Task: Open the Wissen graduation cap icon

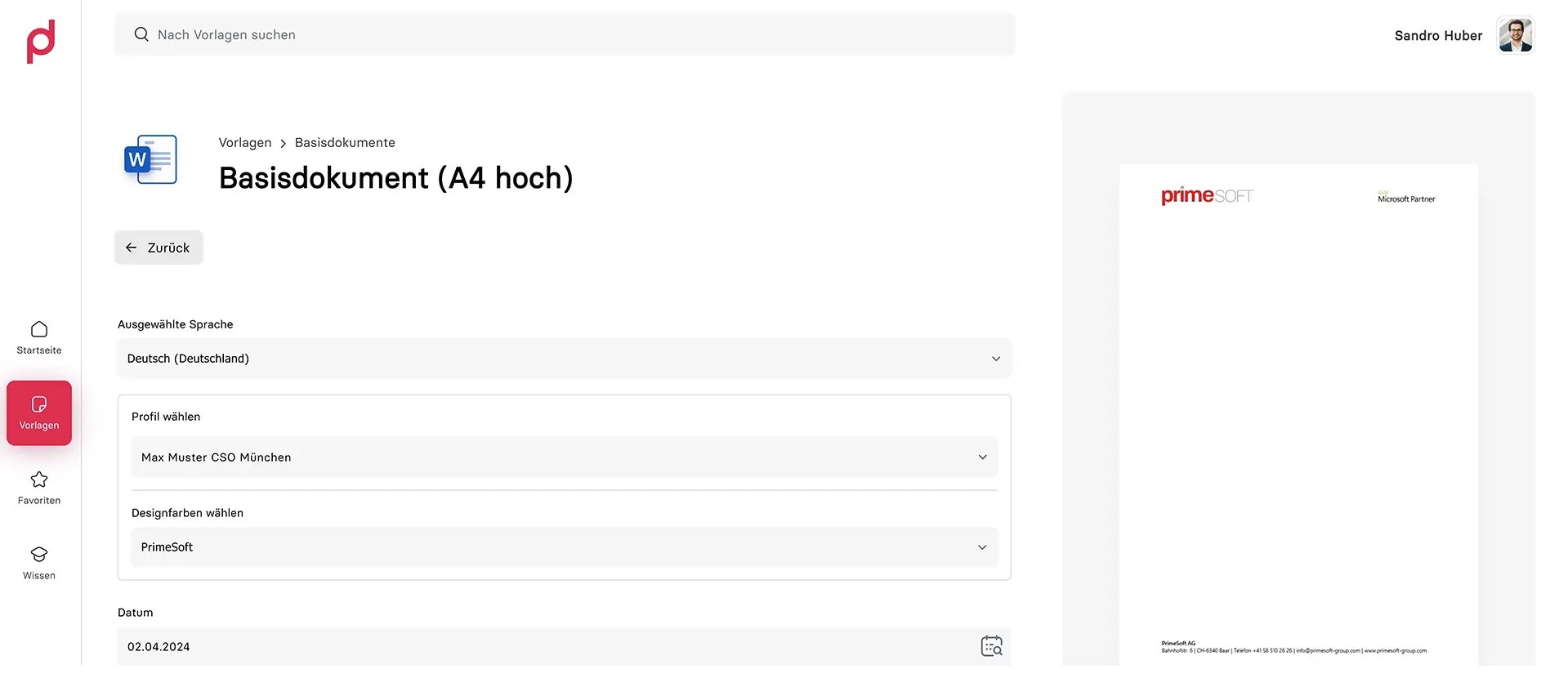Action: click(39, 555)
